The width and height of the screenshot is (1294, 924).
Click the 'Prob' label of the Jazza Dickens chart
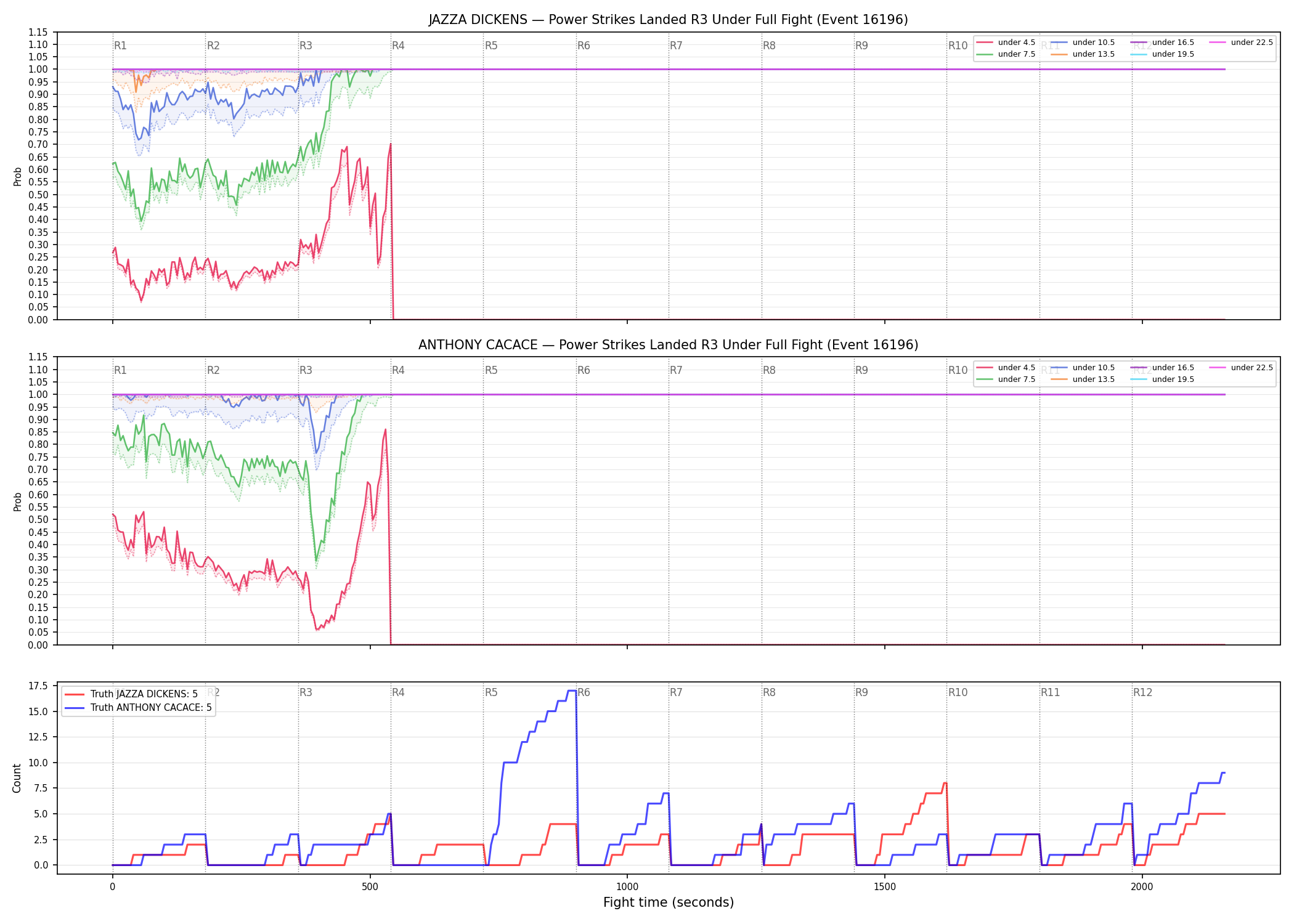(x=18, y=176)
